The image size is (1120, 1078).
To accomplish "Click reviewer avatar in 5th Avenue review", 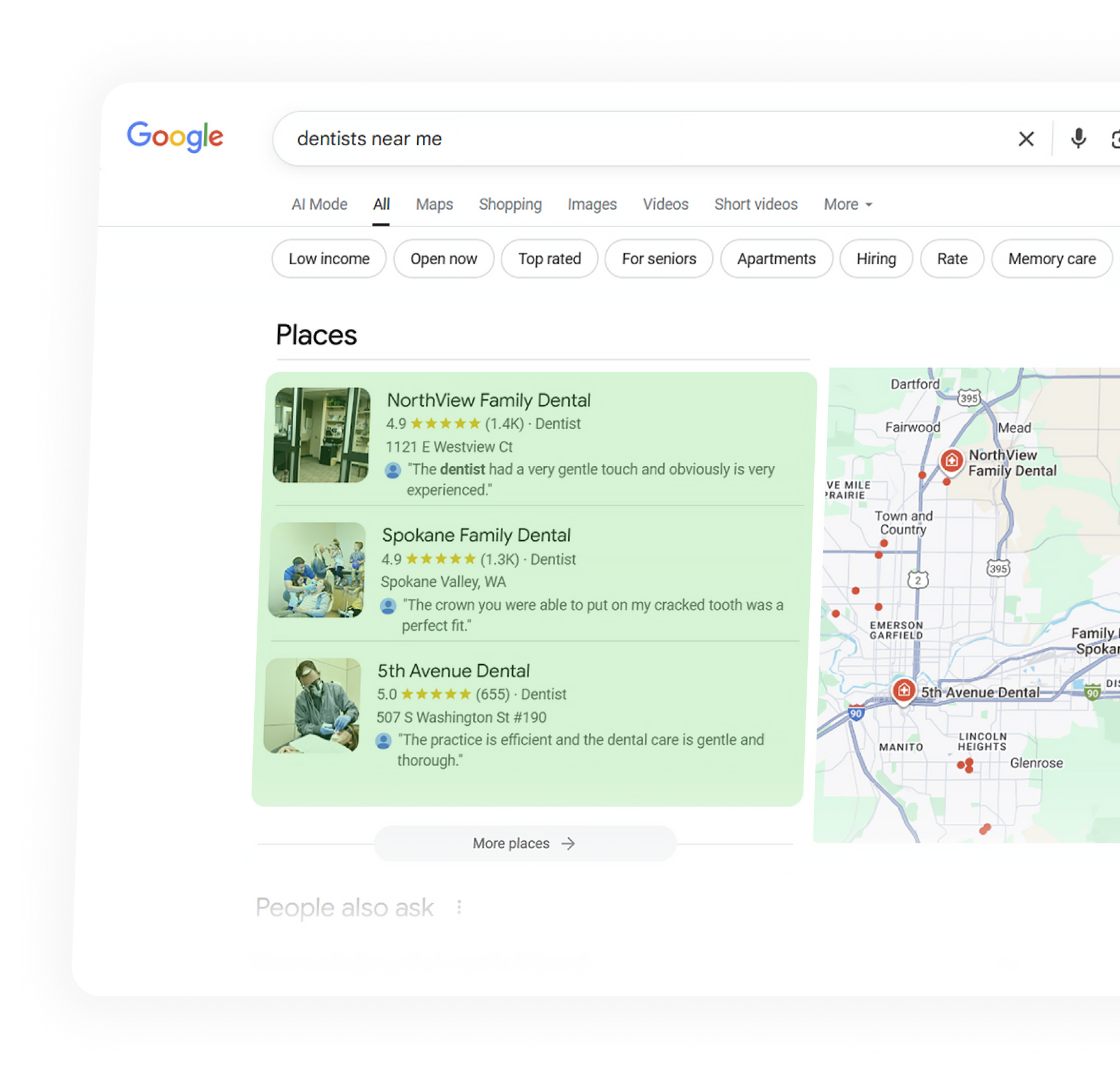I will [383, 741].
